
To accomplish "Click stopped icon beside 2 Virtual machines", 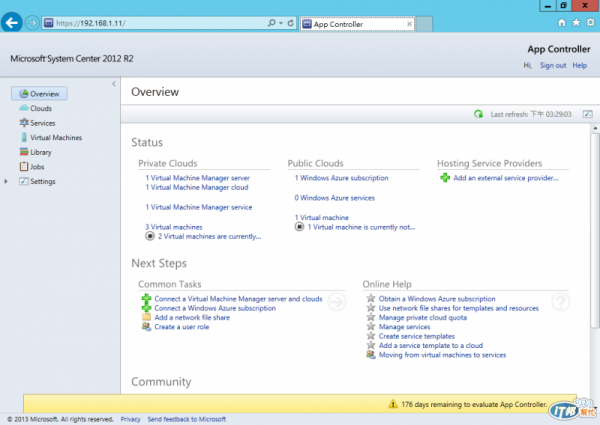I will [150, 236].
